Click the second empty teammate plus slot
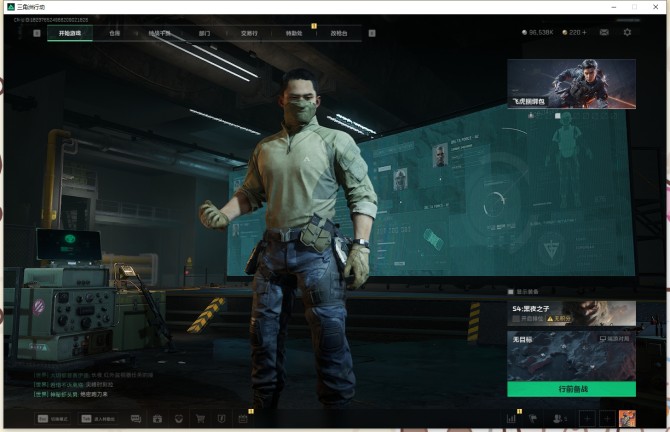 (607, 419)
